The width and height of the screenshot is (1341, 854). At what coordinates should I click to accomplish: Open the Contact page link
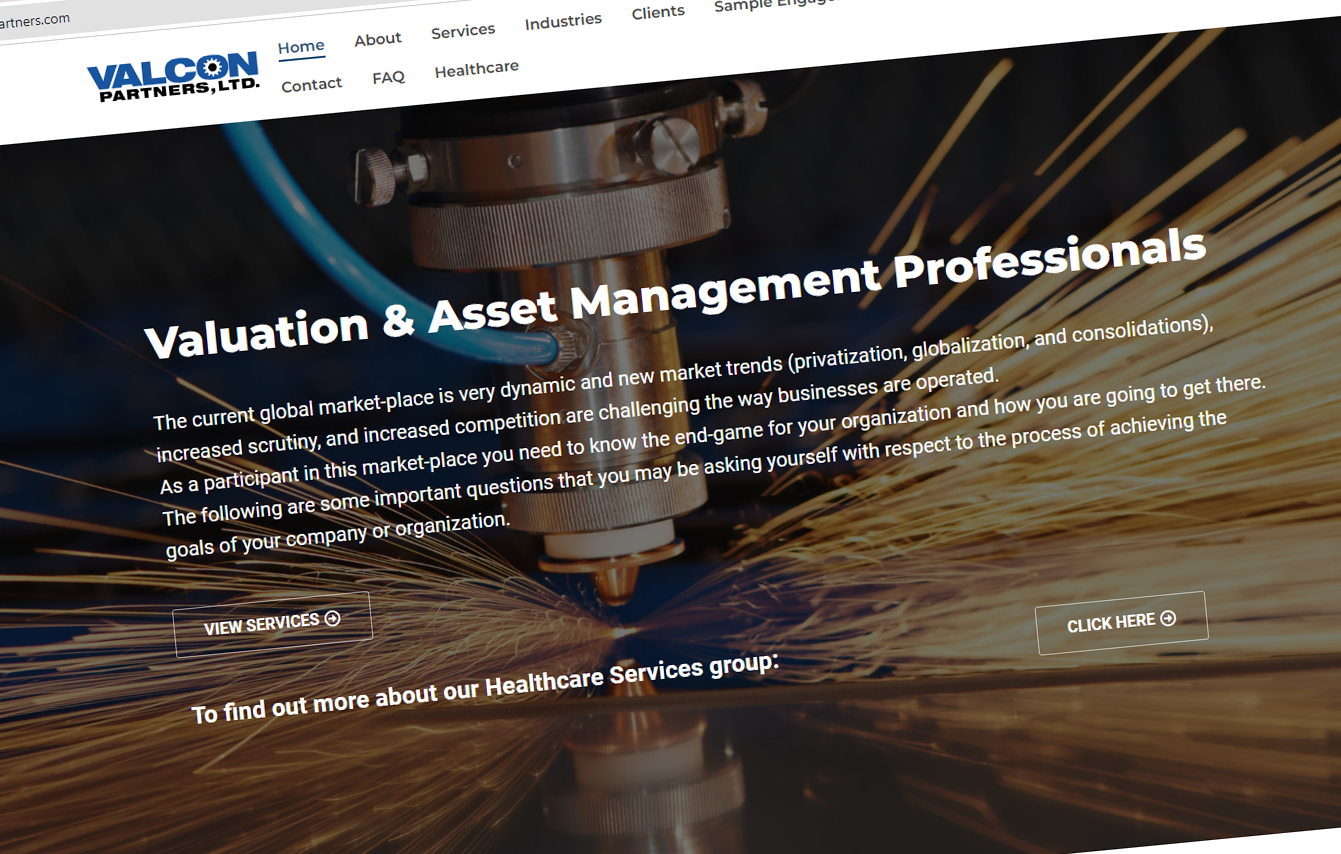311,85
